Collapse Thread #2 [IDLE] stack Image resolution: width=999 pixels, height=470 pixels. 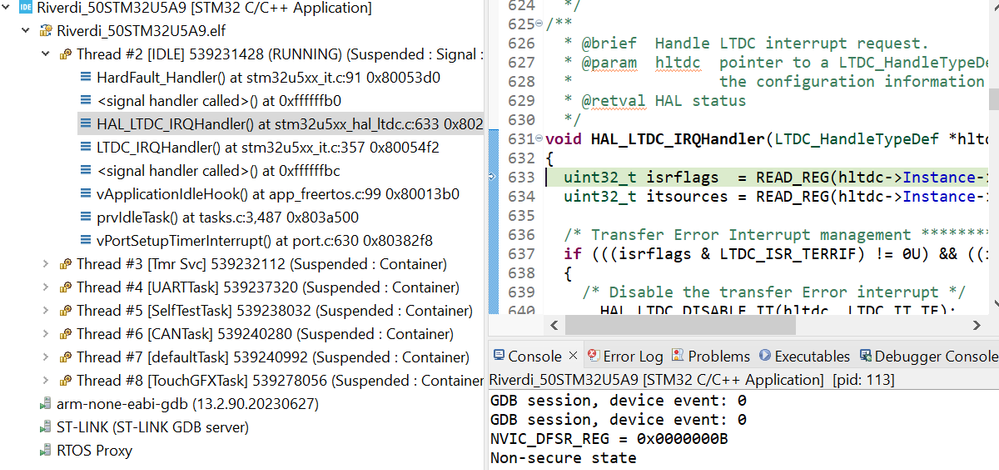pyautogui.click(x=45, y=54)
